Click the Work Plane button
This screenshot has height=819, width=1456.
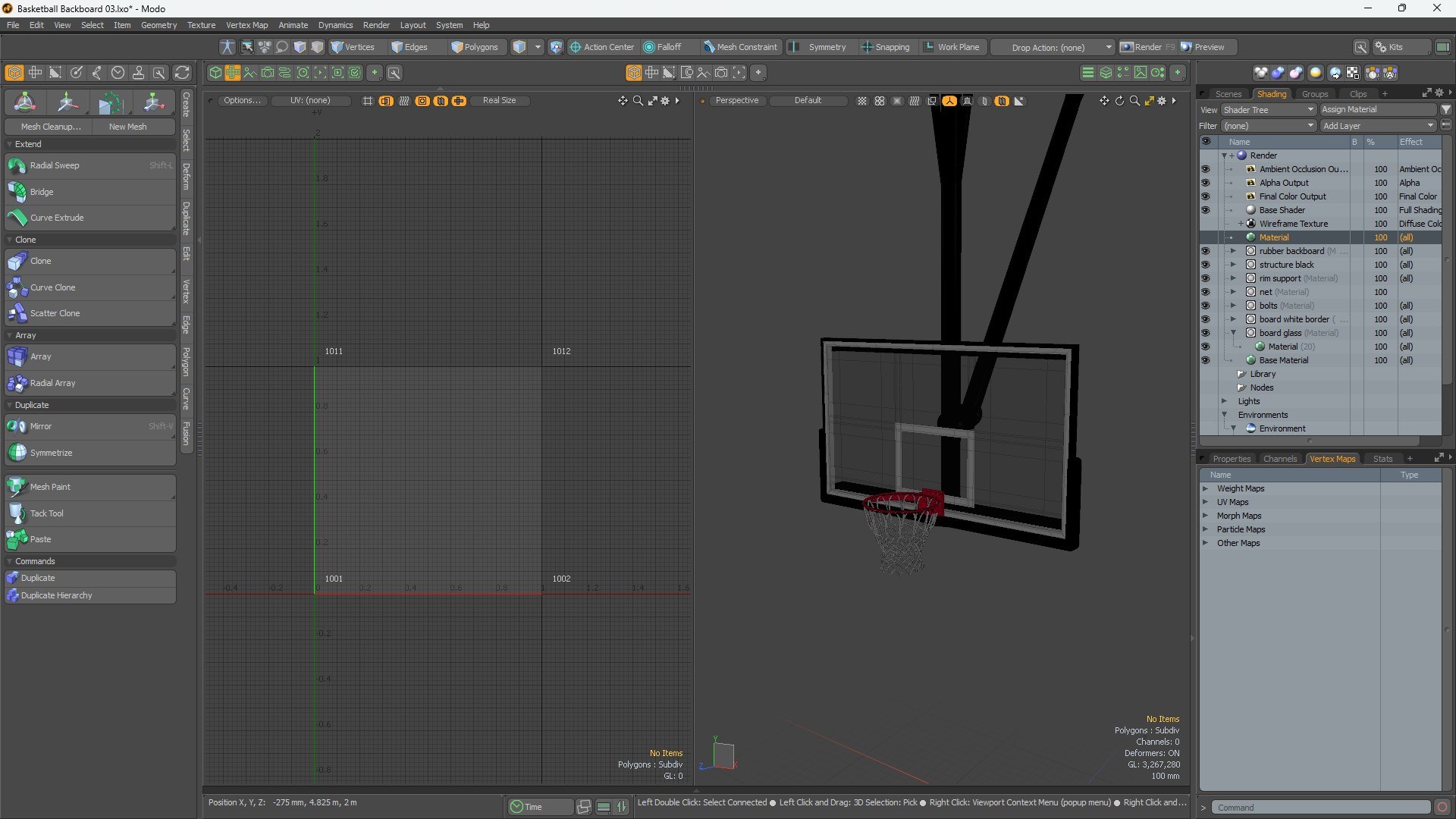click(x=951, y=47)
